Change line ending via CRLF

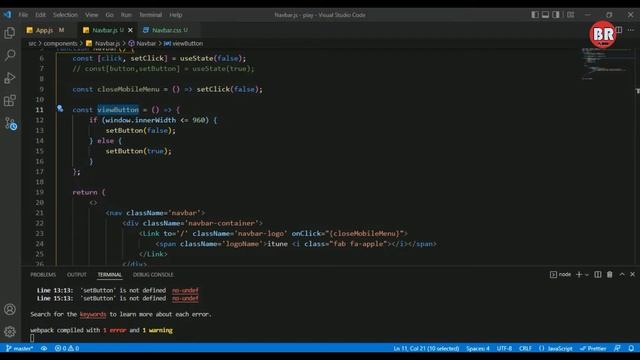pos(525,348)
